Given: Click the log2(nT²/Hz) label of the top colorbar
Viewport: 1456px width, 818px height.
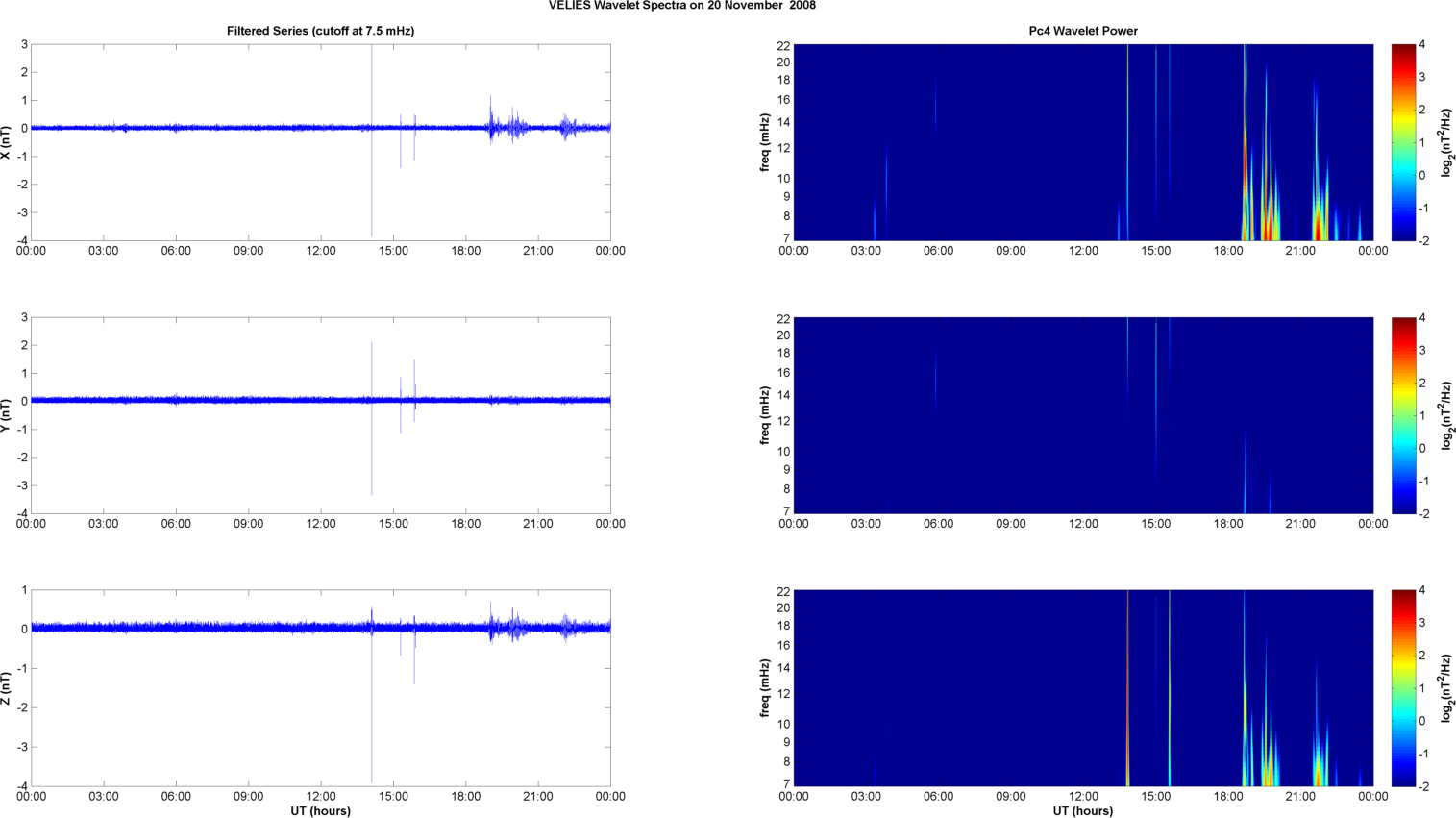Looking at the screenshot, I should (x=1446, y=142).
